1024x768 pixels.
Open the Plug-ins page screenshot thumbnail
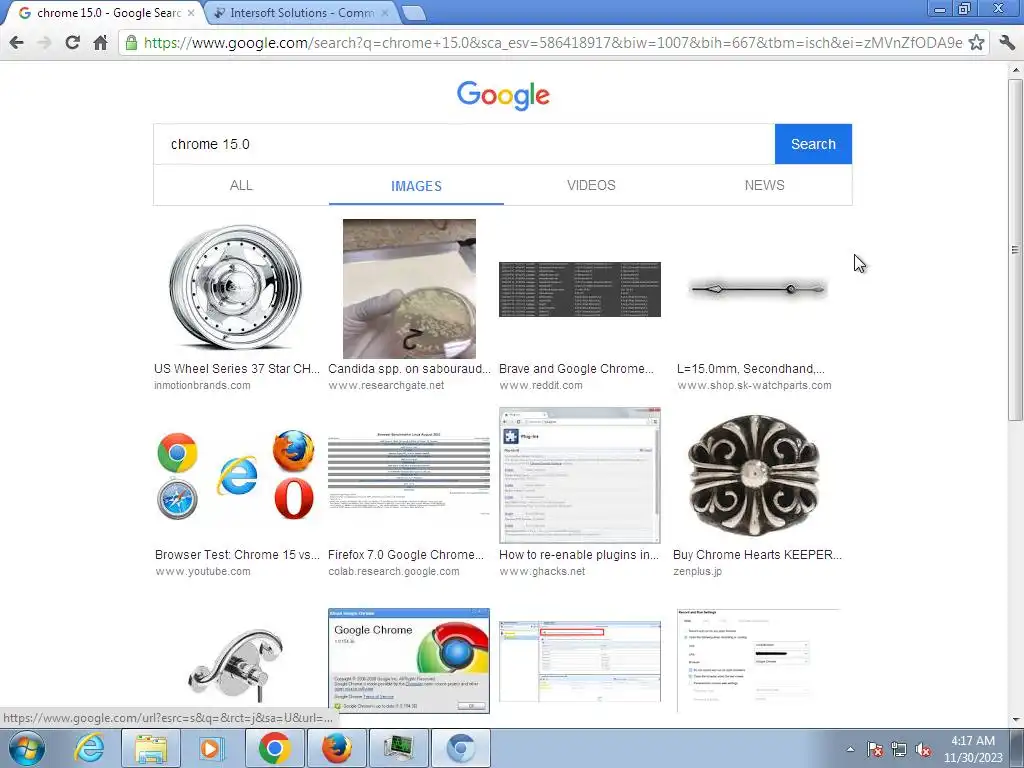[x=580, y=475]
